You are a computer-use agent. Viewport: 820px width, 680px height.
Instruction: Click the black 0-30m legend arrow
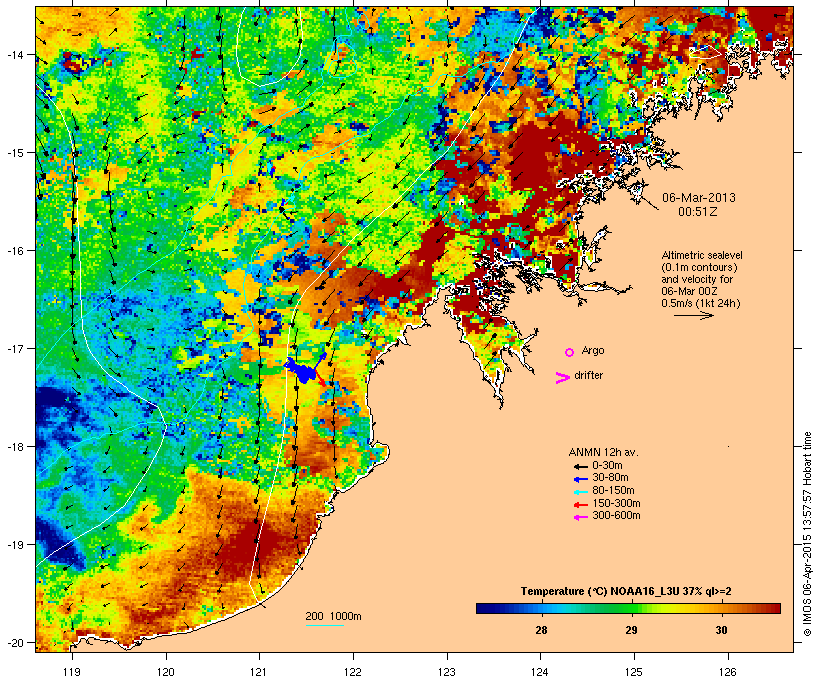(x=580, y=466)
